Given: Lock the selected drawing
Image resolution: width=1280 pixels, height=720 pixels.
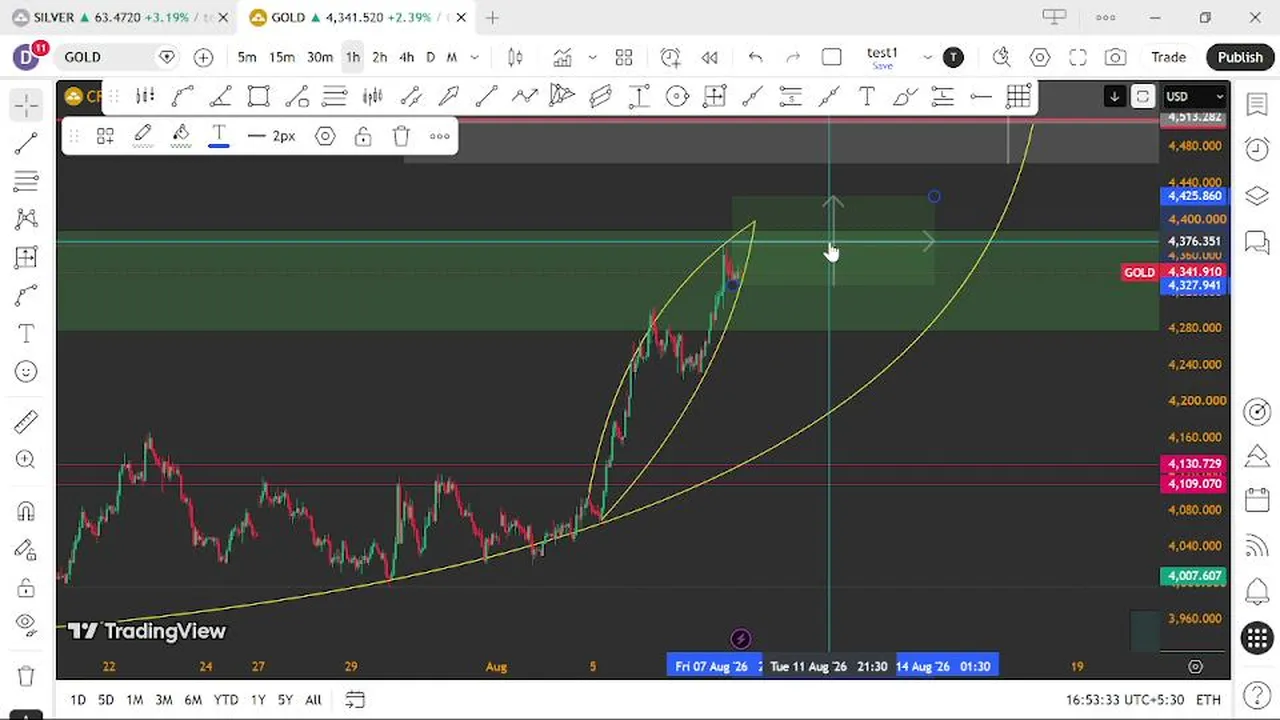Looking at the screenshot, I should (363, 136).
